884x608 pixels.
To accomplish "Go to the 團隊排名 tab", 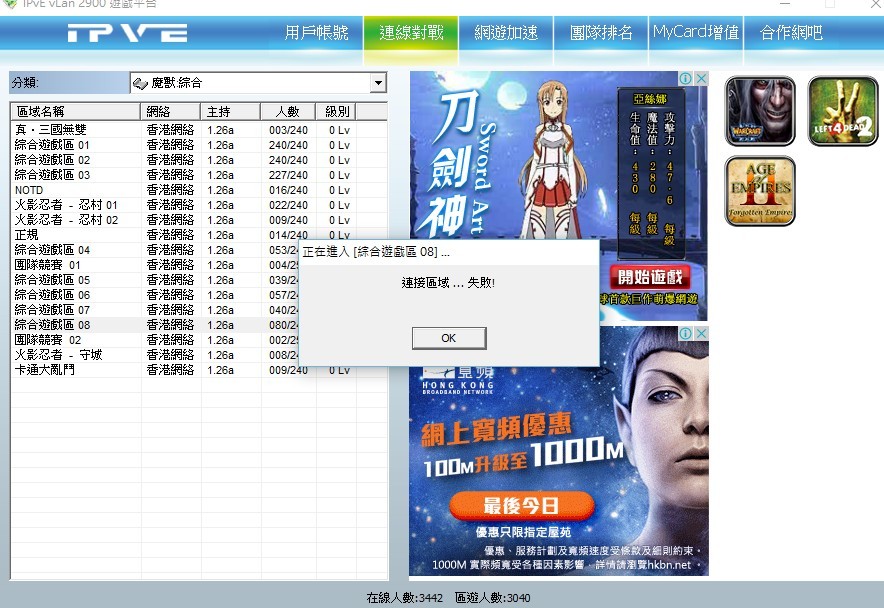I will coord(601,33).
